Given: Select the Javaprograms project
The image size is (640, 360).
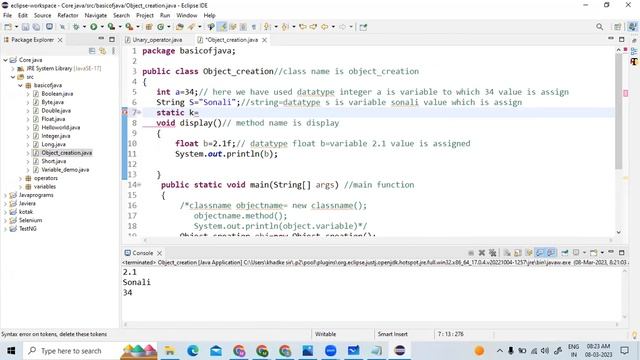Looking at the screenshot, I should point(36,195).
